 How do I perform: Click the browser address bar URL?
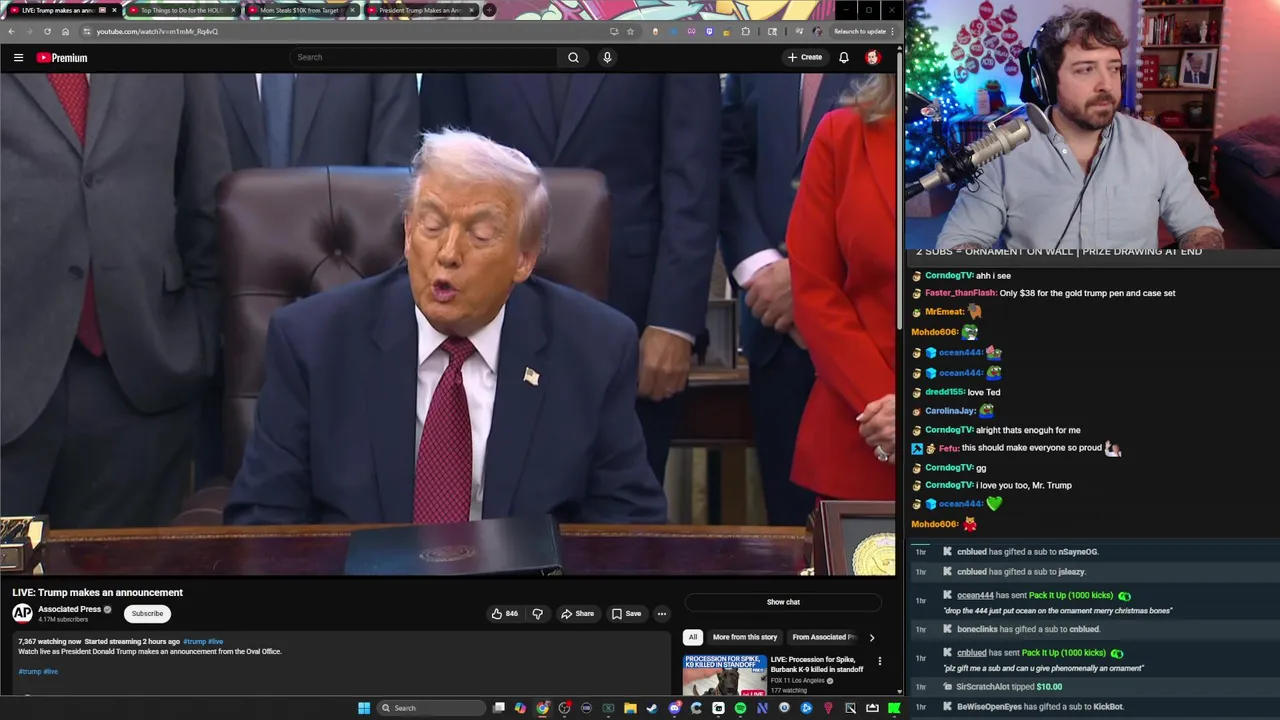tap(157, 31)
